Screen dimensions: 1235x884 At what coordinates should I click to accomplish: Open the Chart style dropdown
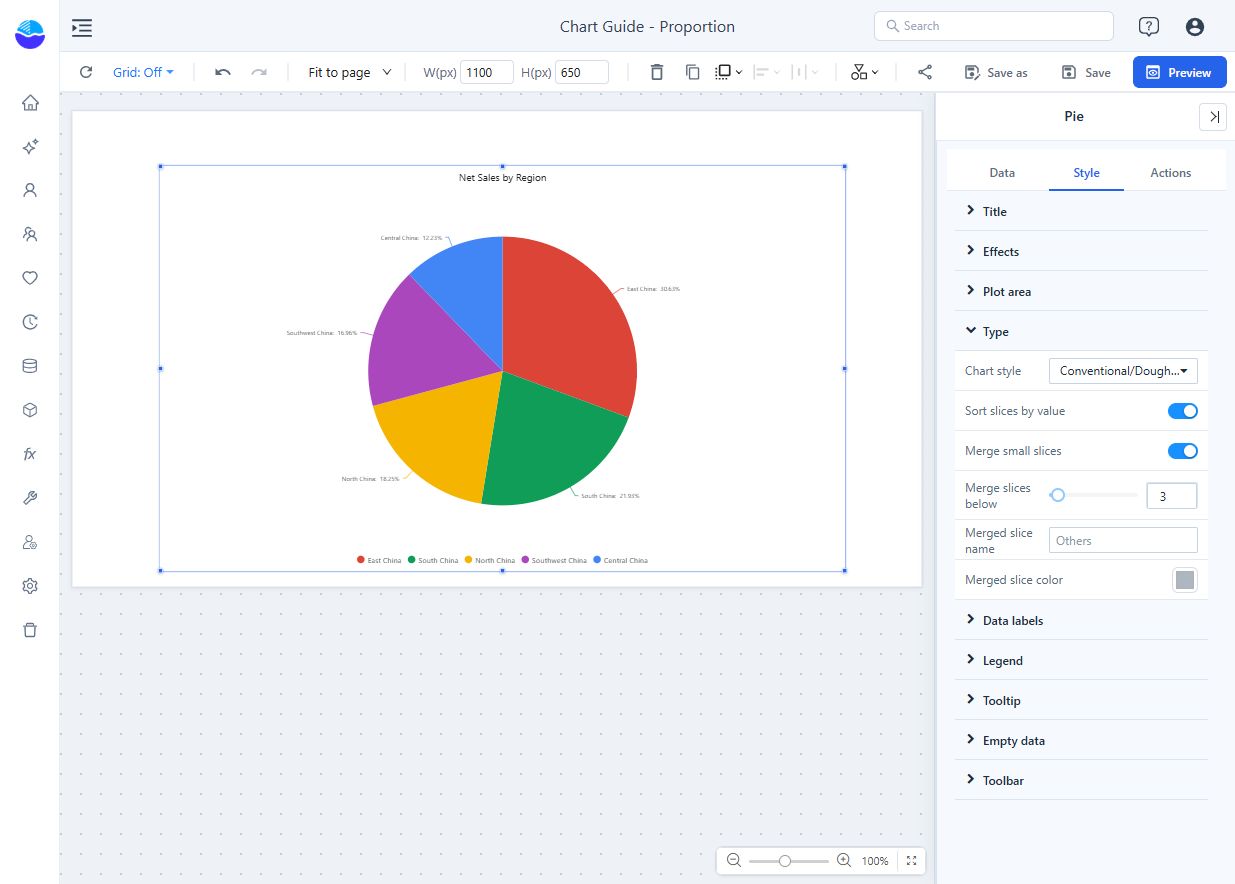pos(1123,371)
